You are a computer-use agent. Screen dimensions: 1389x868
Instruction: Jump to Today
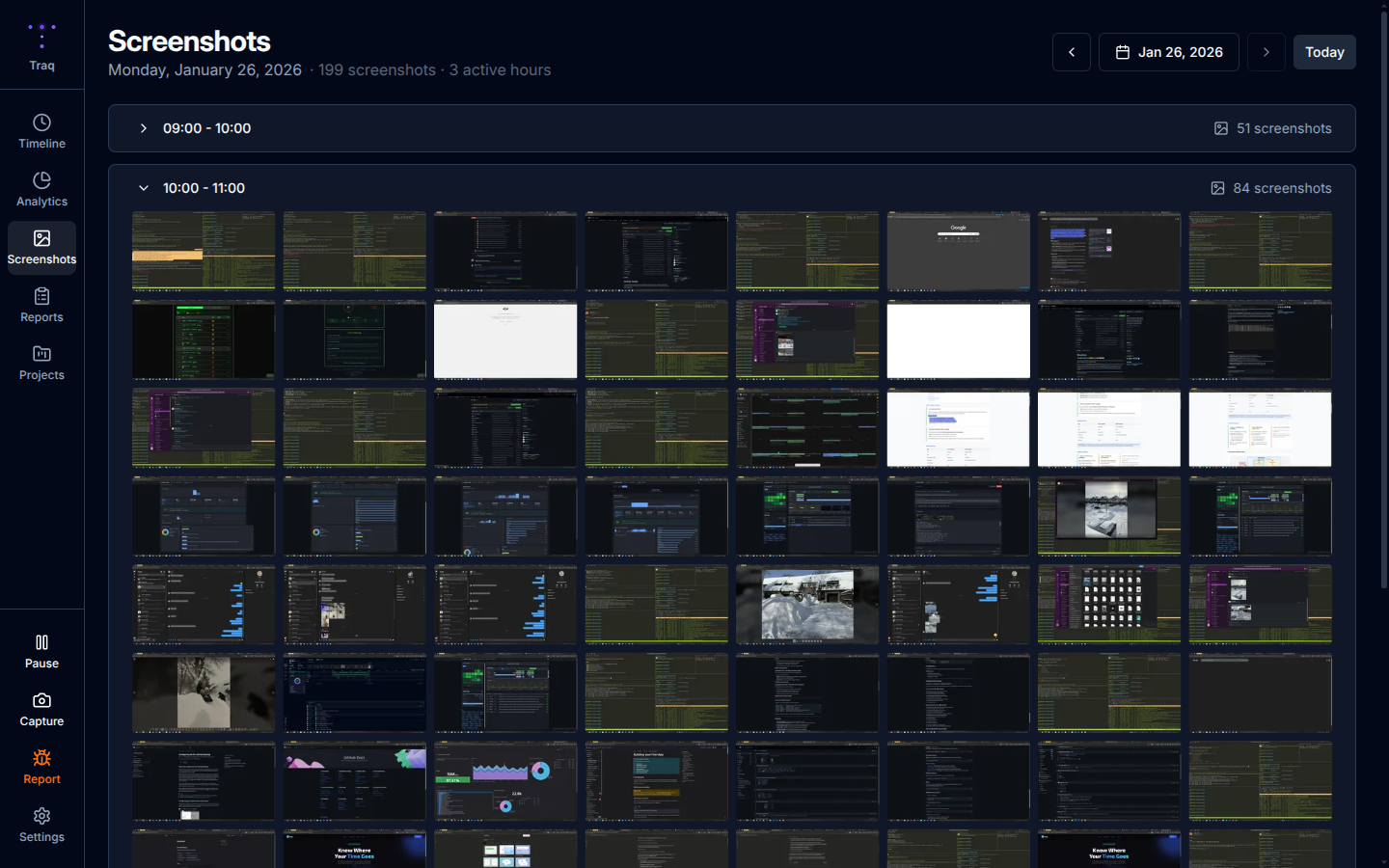pyautogui.click(x=1323, y=52)
